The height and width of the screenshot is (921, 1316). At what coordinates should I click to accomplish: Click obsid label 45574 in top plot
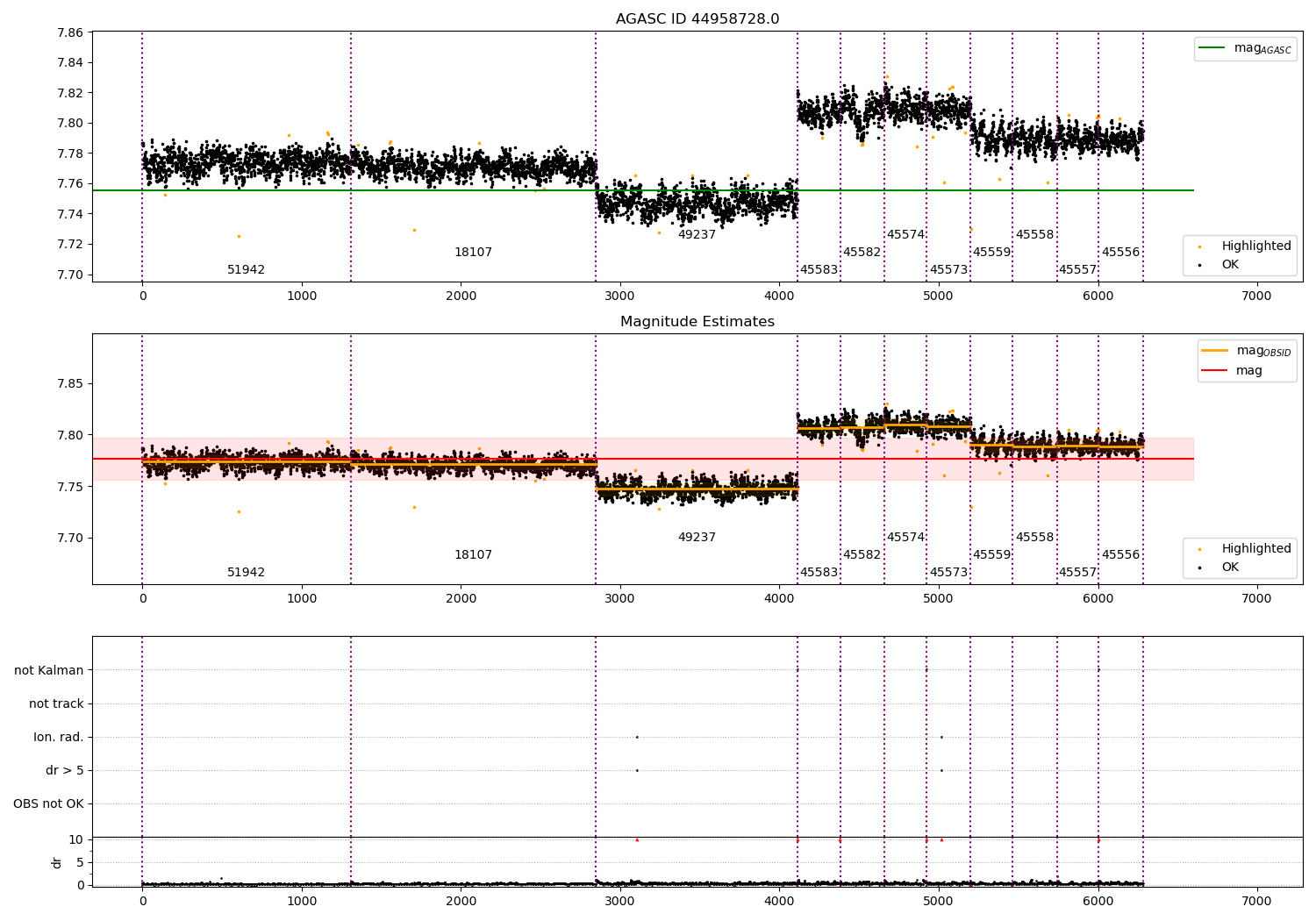(x=905, y=235)
